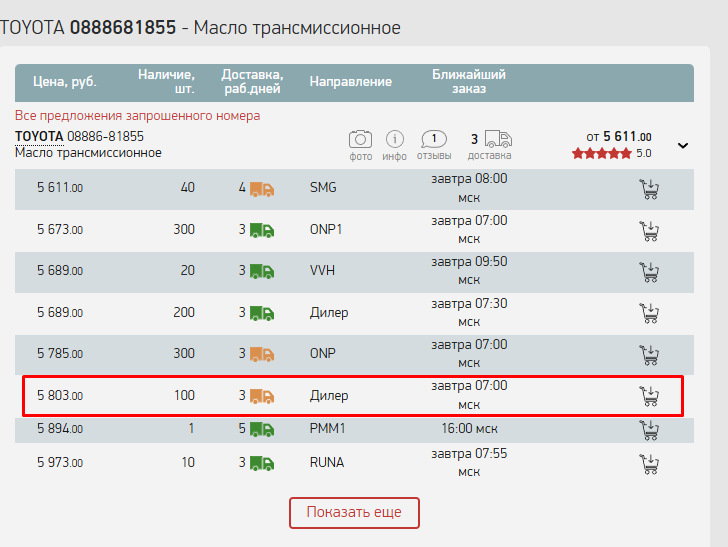This screenshot has width=728, height=547.
Task: Click the green truck icon in PMM1 row
Action: (262, 430)
